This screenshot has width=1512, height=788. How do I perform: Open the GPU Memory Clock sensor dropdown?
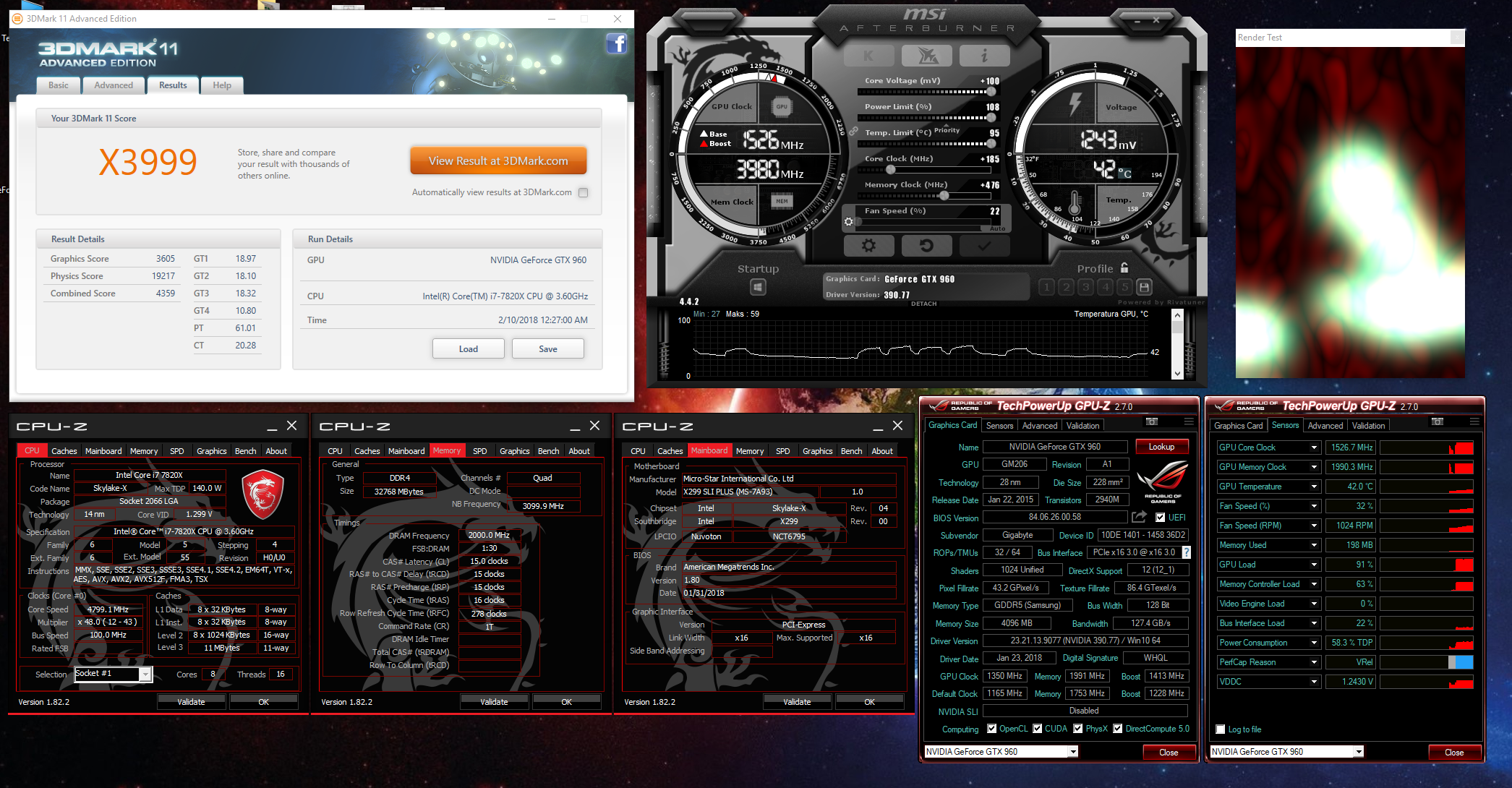pos(1314,467)
